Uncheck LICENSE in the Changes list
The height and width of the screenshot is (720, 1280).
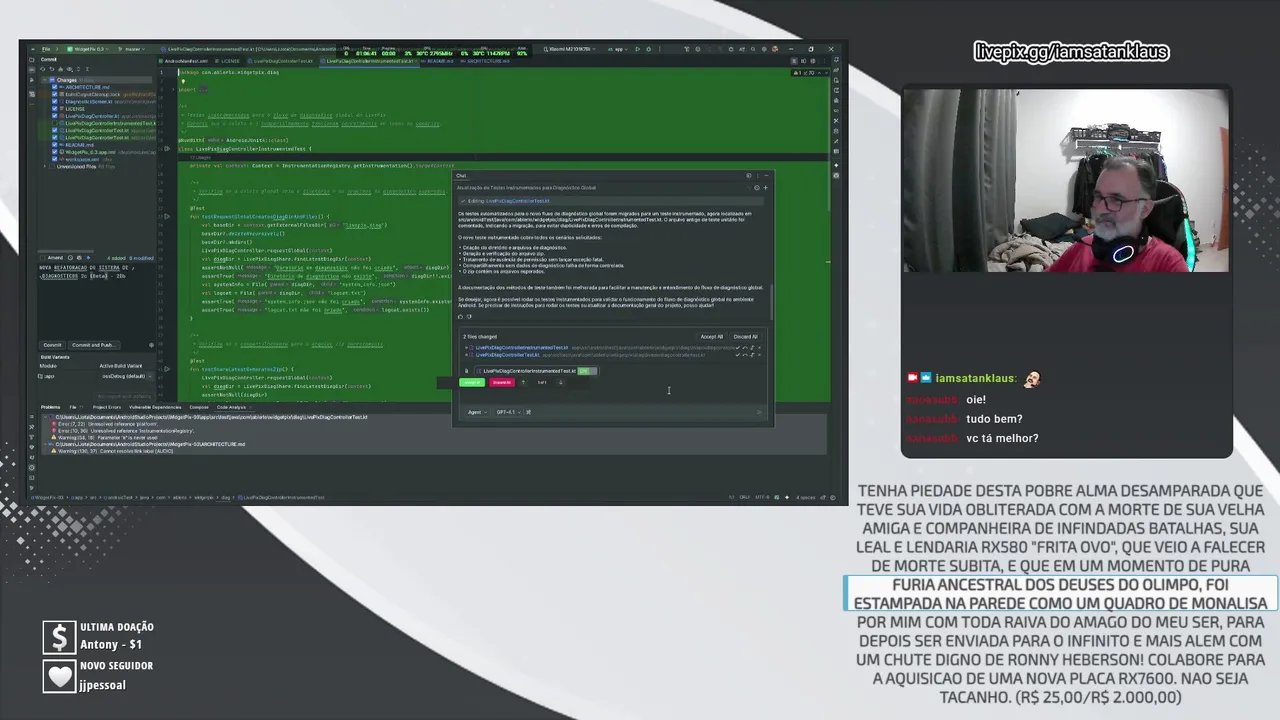pyautogui.click(x=54, y=109)
